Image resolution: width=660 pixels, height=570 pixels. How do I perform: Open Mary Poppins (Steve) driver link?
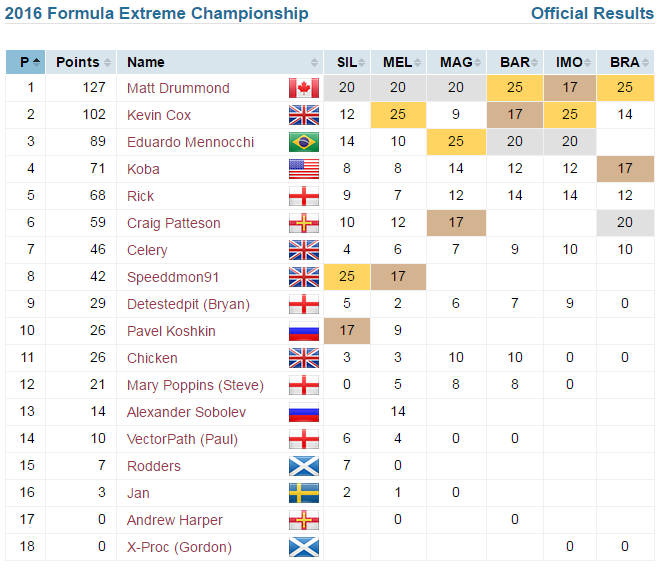195,385
